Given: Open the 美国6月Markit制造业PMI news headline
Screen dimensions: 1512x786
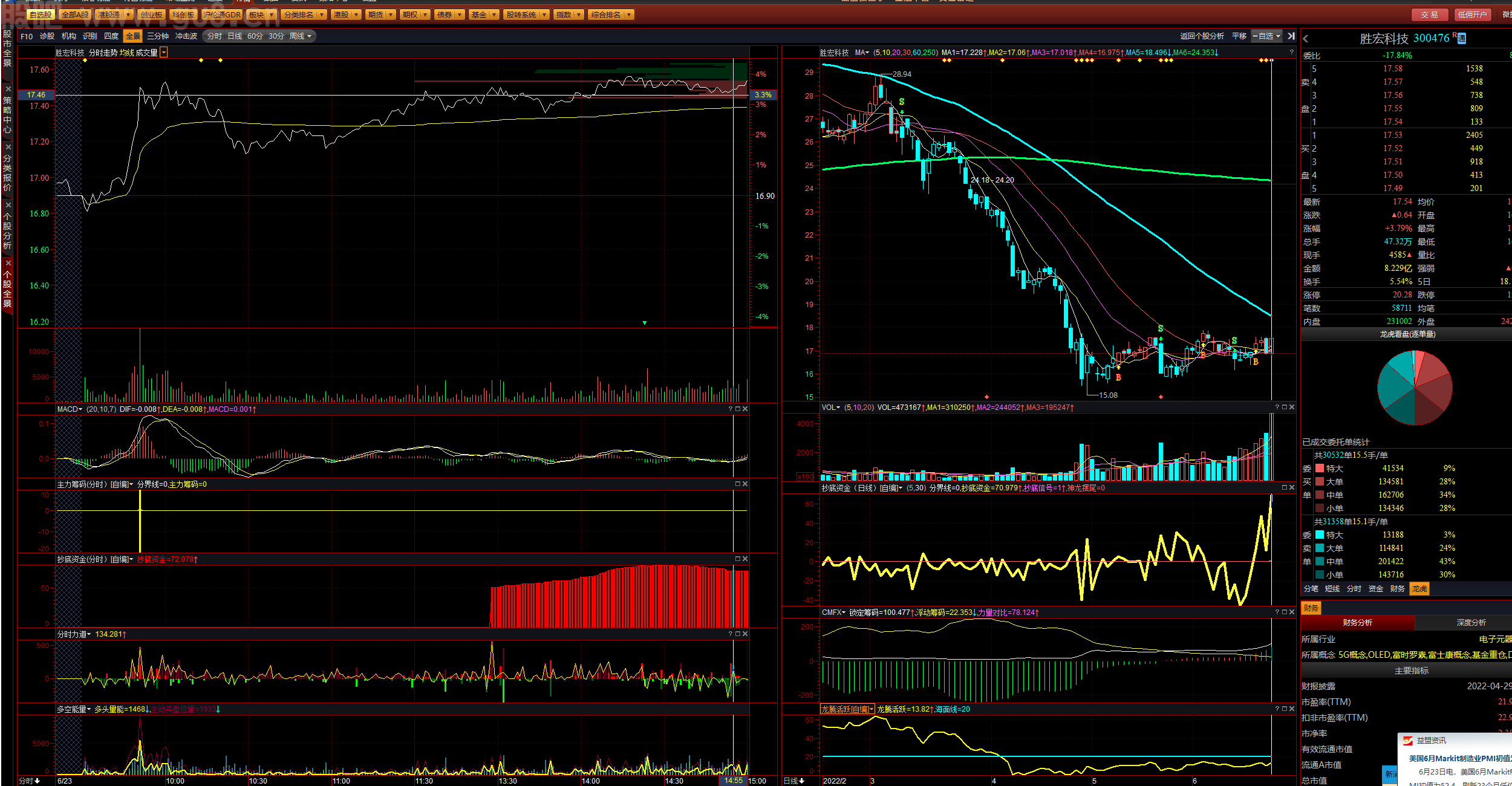Looking at the screenshot, I should [x=1460, y=758].
